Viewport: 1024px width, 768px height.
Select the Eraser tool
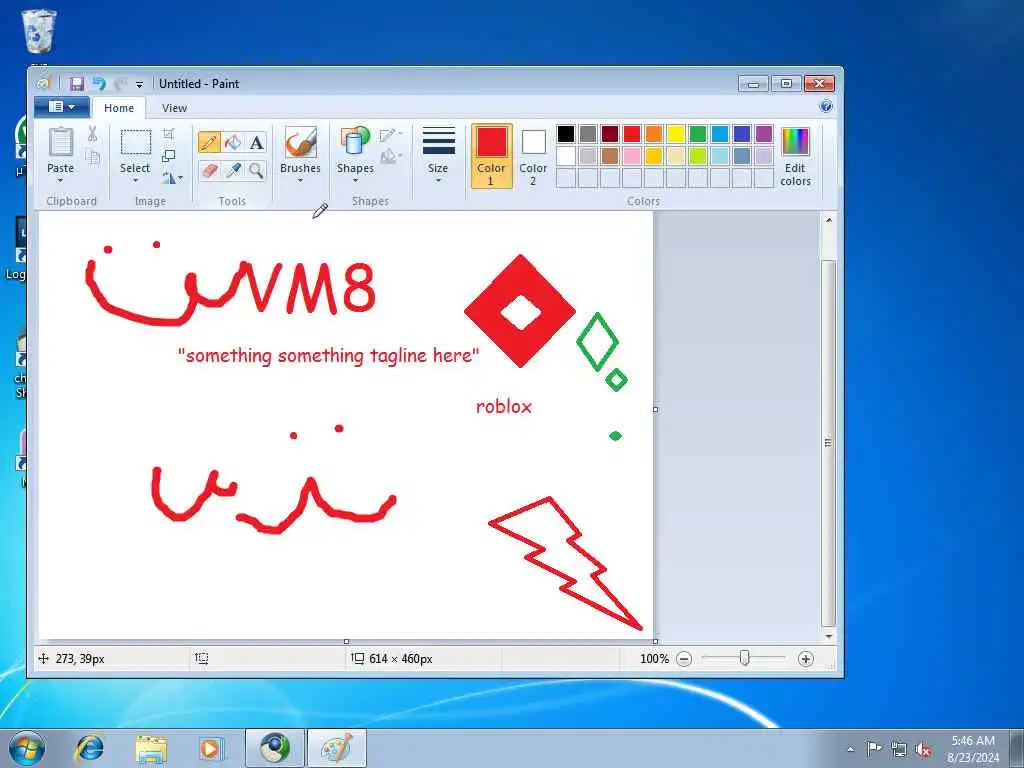tap(209, 170)
